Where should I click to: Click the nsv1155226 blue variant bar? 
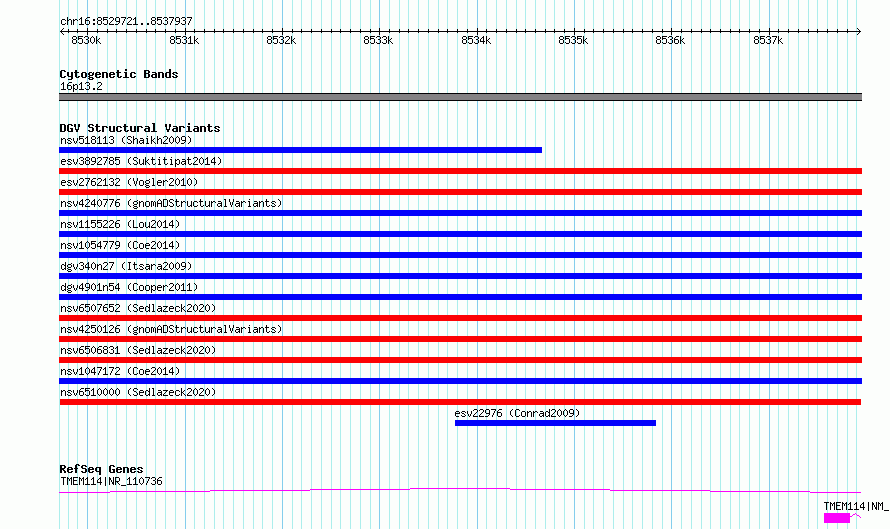click(x=460, y=234)
